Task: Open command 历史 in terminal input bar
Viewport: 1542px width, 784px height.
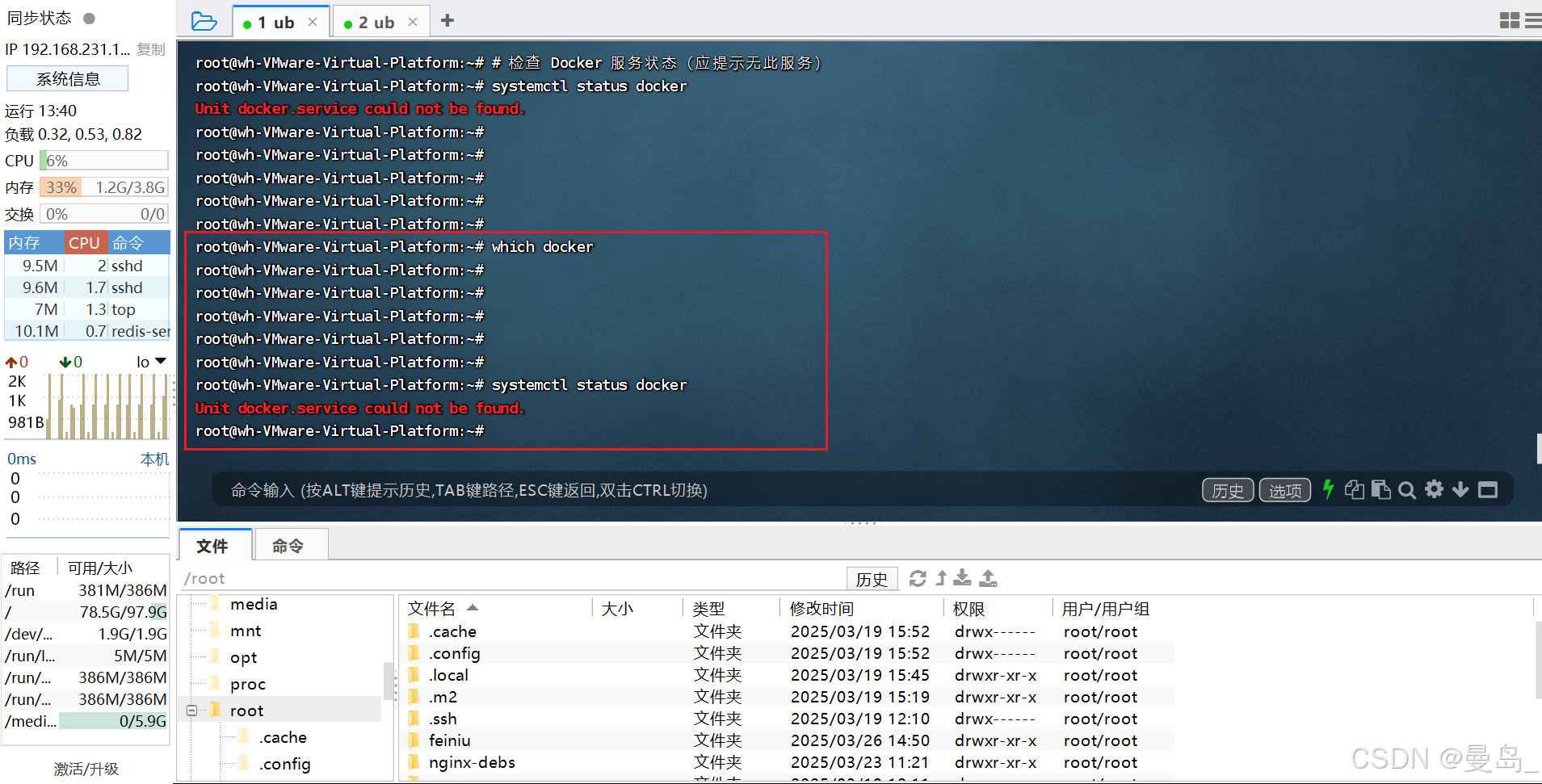Action: point(1228,490)
